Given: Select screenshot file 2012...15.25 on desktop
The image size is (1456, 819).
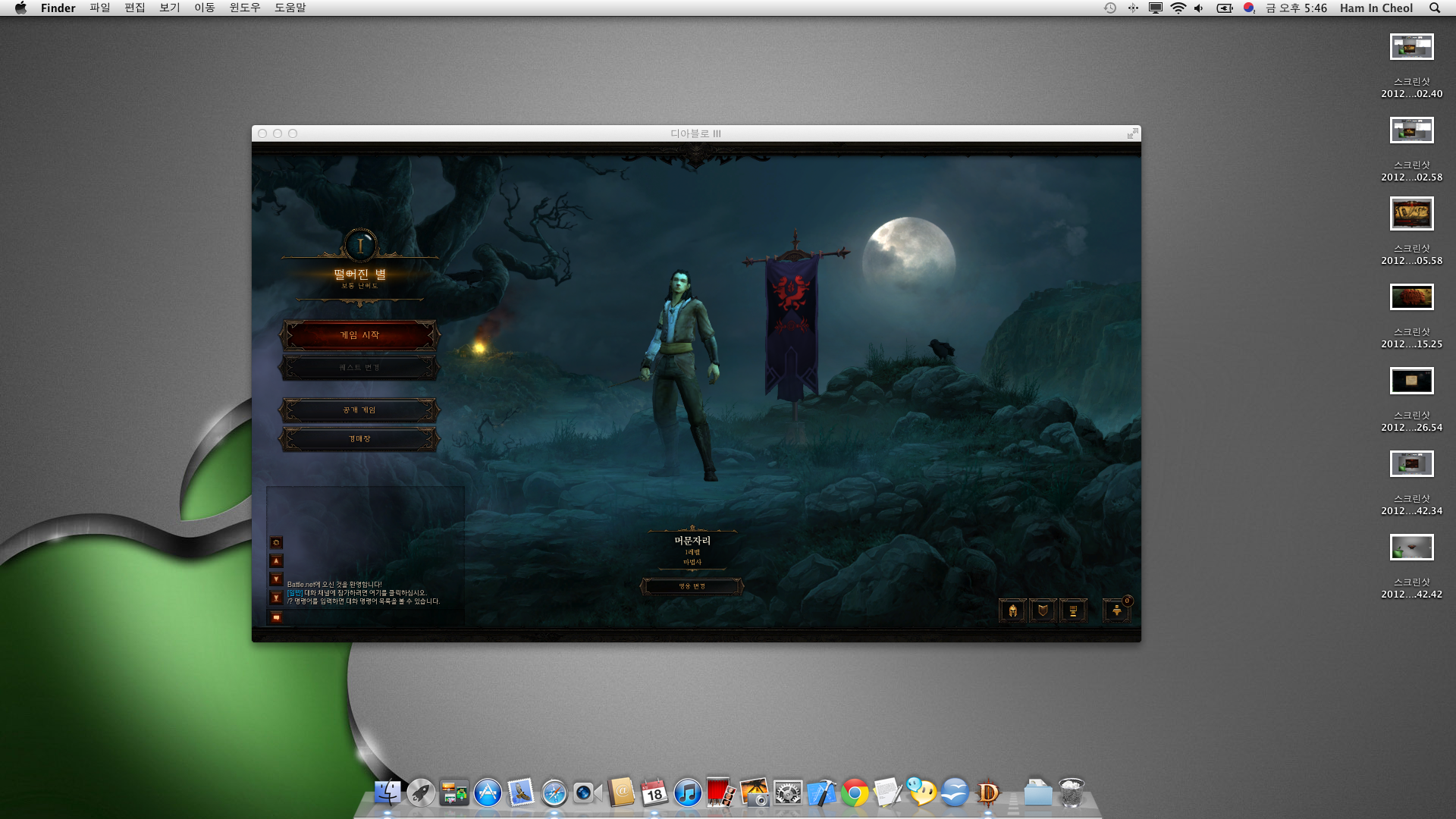Looking at the screenshot, I should click(1411, 316).
